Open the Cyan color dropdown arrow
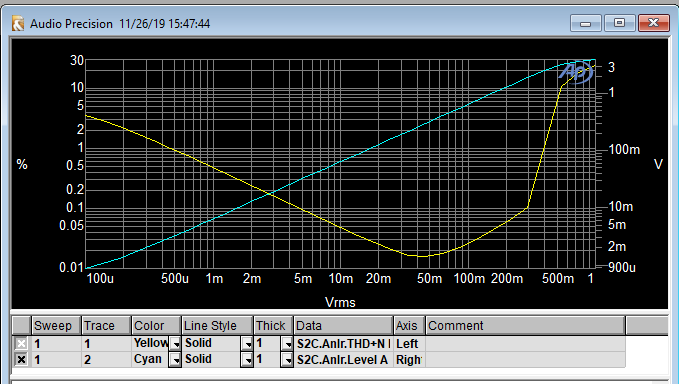Screen dimensions: 679x384 175,360
